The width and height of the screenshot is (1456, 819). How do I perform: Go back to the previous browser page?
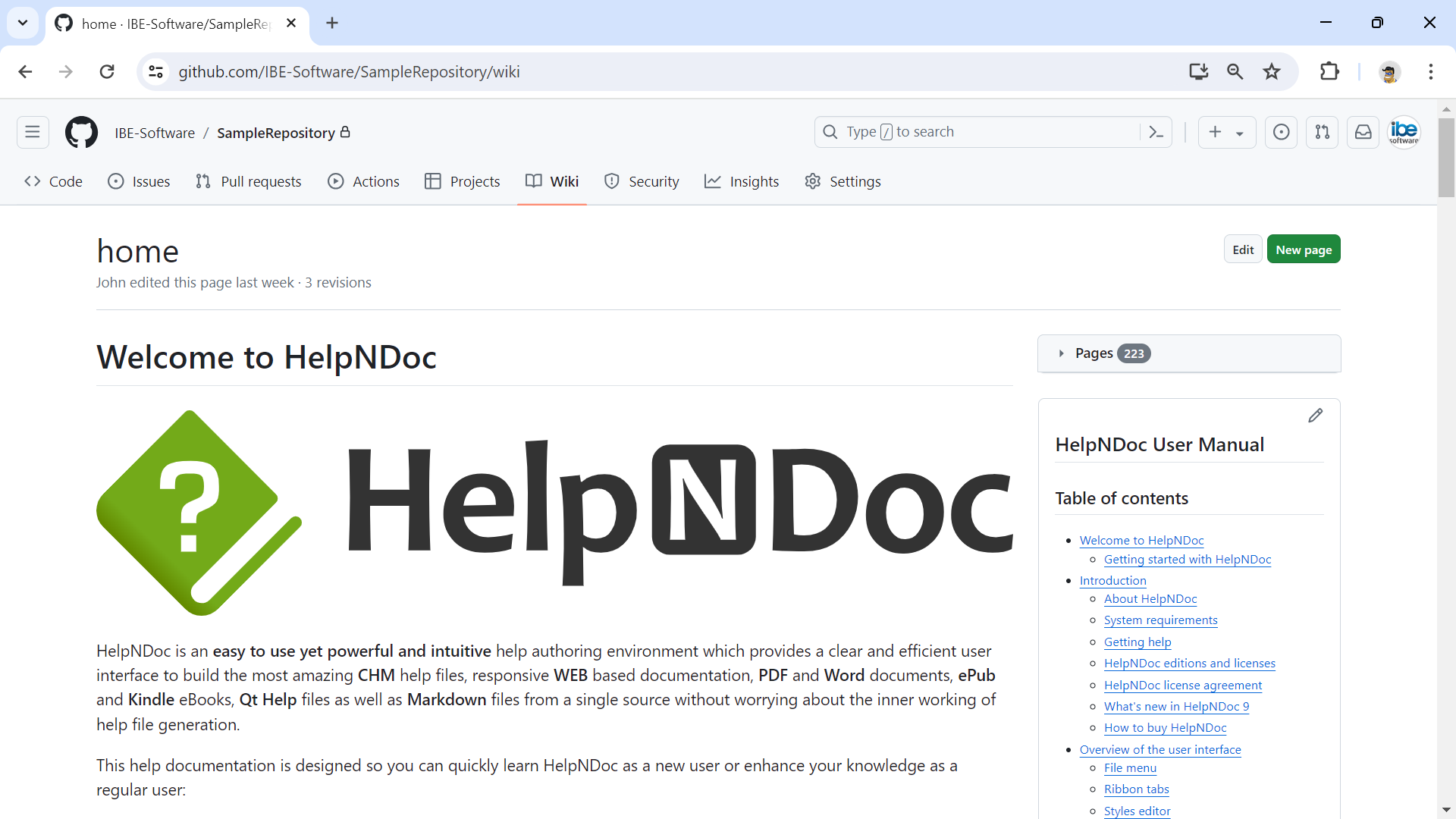pyautogui.click(x=25, y=71)
